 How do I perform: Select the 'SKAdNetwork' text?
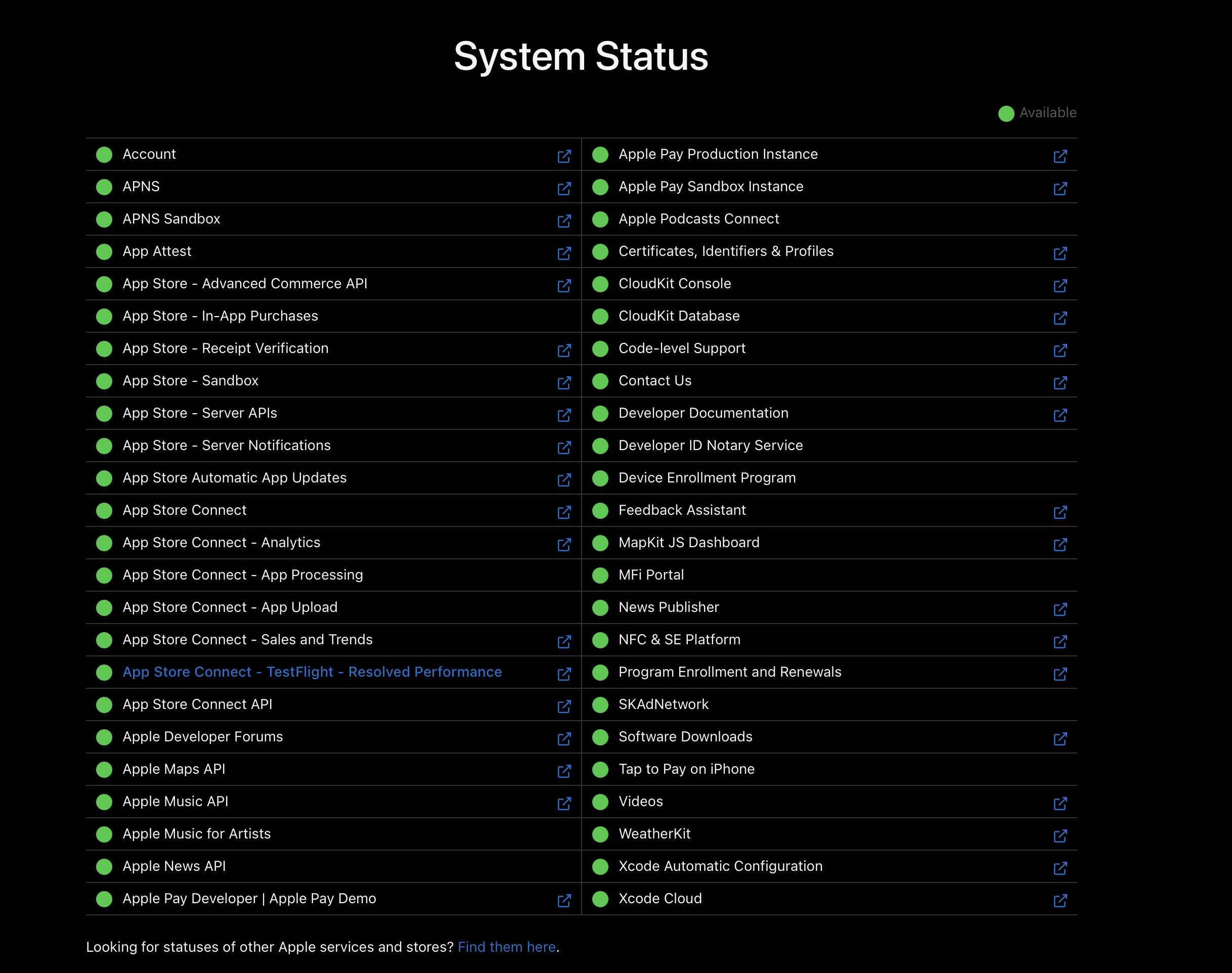click(664, 704)
